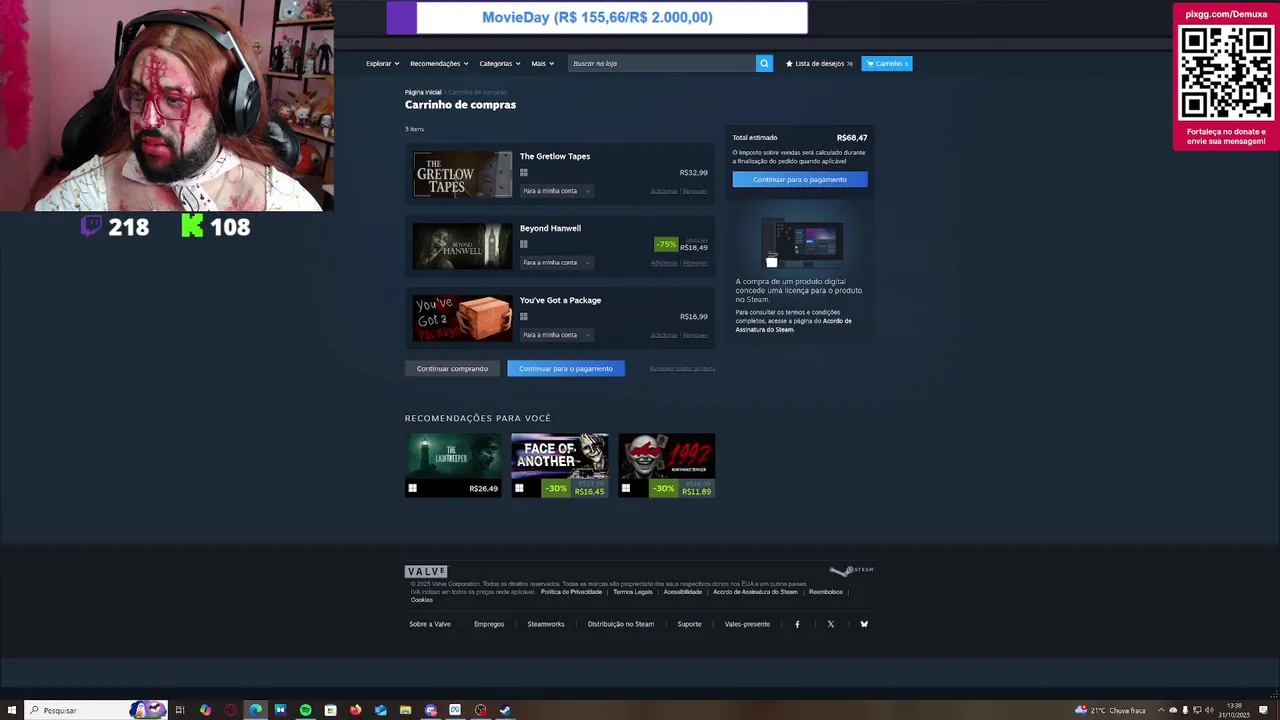Open Vales-presente in the footer

pyautogui.click(x=747, y=624)
